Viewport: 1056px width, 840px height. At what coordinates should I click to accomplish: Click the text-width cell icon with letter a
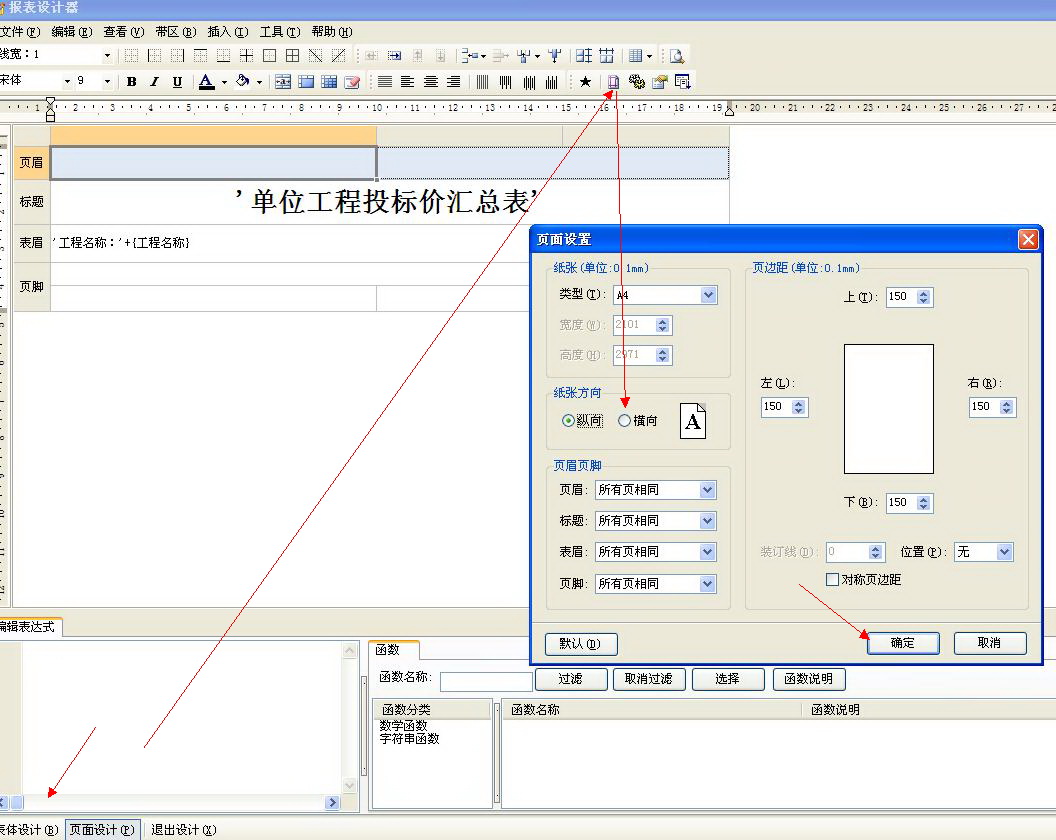[283, 82]
